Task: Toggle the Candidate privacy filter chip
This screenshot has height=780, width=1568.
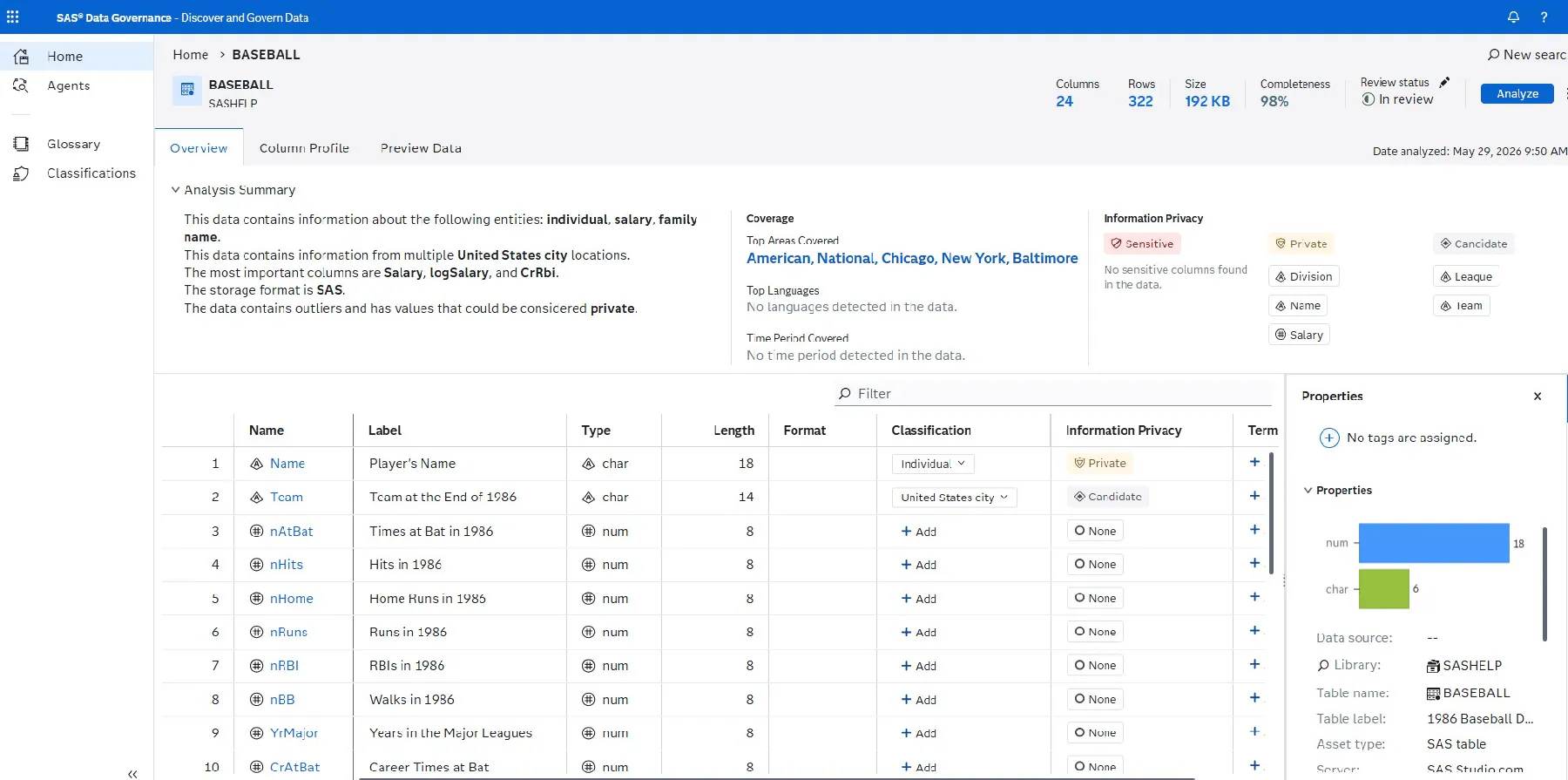Action: tap(1473, 244)
